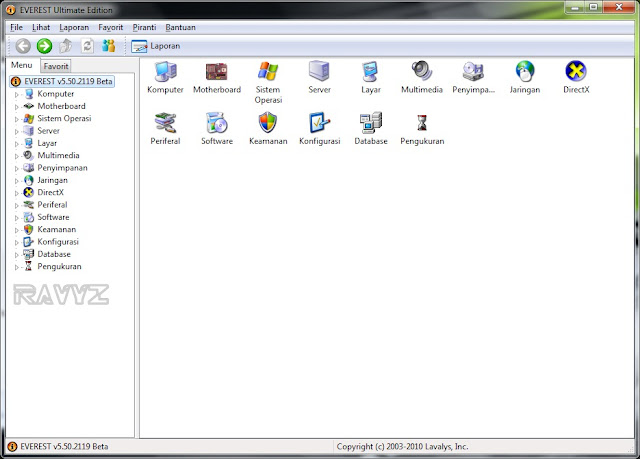
Task: Switch to the Favorit tab in sidebar
Action: pyautogui.click(x=56, y=66)
